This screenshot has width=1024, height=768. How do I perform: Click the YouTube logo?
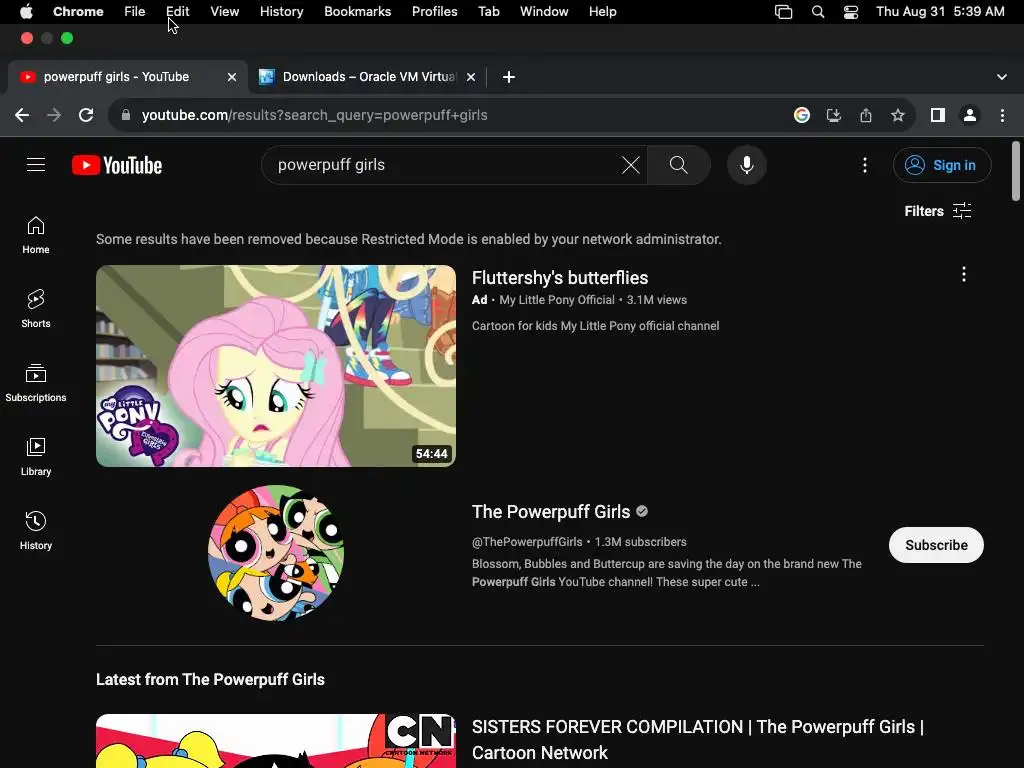[x=117, y=165]
